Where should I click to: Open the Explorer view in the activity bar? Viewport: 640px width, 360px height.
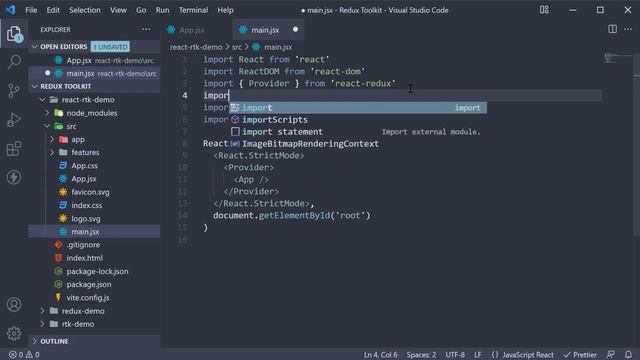(14, 33)
